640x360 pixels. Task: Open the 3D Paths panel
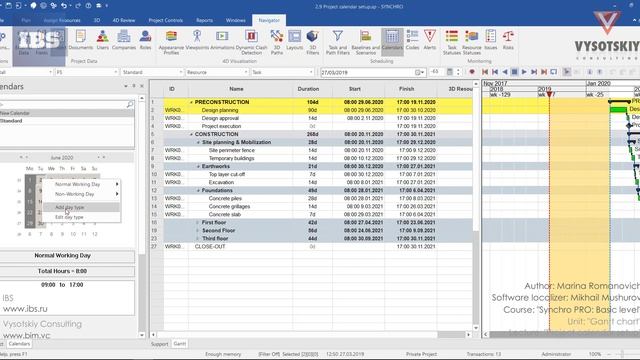(277, 42)
